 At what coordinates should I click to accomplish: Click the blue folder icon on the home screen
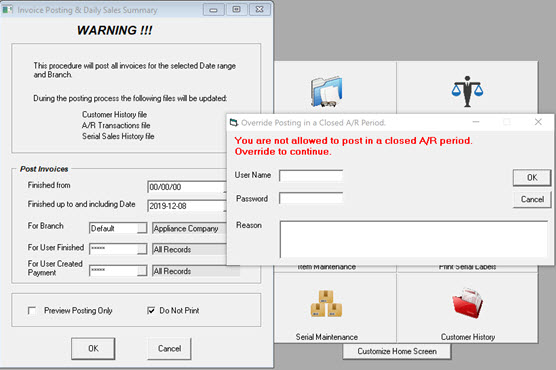(x=327, y=91)
